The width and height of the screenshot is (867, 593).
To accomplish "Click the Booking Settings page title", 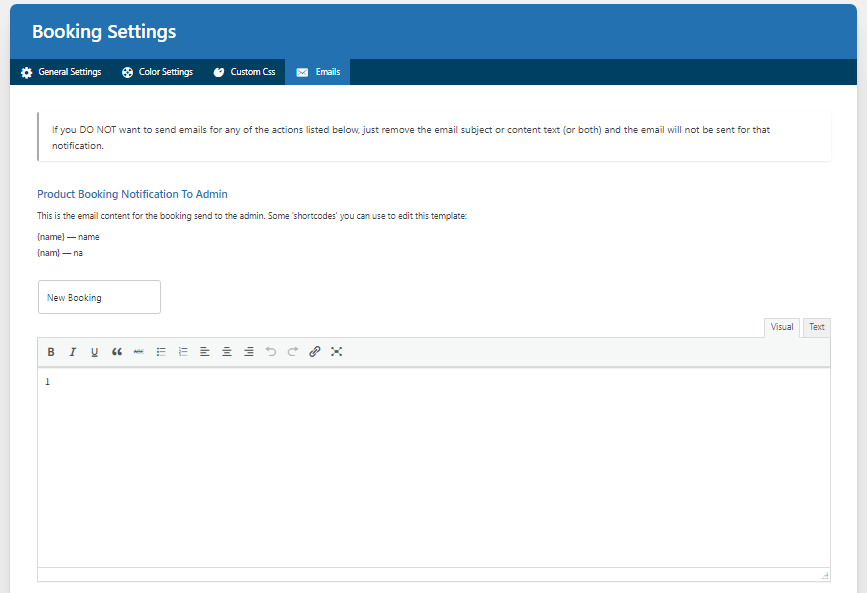I will pyautogui.click(x=104, y=32).
